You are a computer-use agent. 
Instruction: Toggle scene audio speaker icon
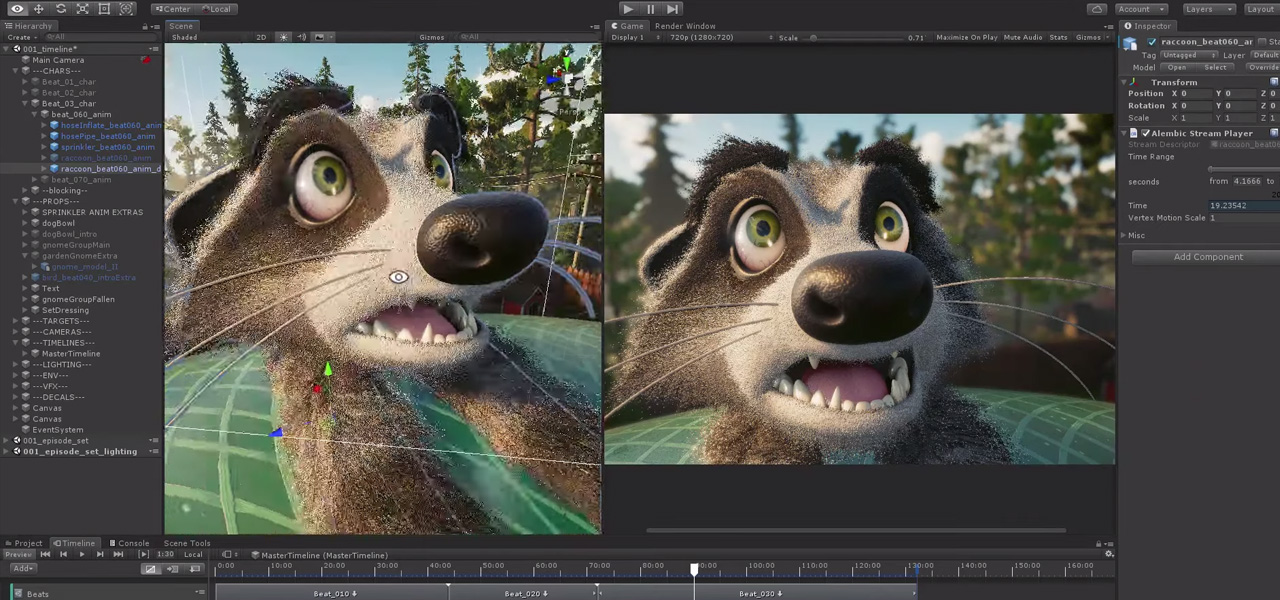[x=301, y=37]
